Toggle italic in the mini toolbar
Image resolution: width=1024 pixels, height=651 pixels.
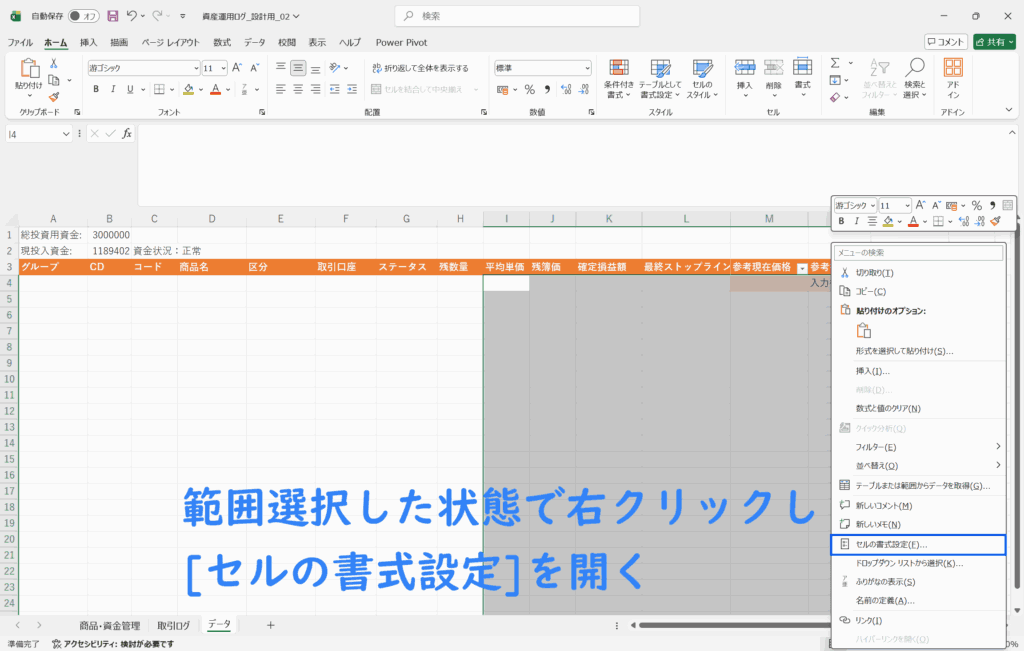(x=857, y=221)
